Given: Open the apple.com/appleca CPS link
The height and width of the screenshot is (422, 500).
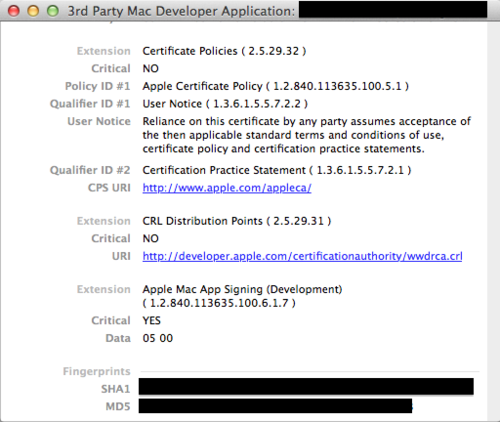Looking at the screenshot, I should click(227, 188).
